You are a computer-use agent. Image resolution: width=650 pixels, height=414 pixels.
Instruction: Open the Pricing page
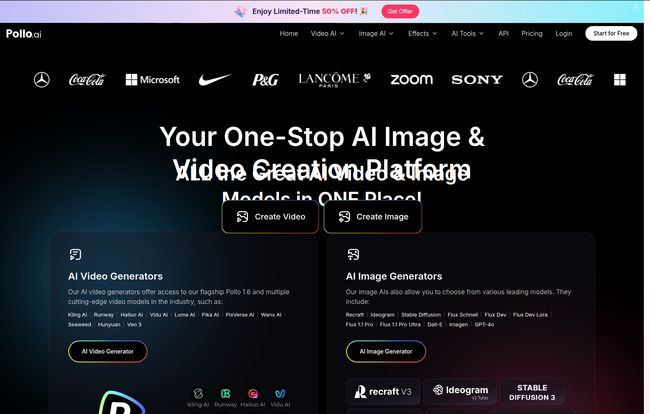[532, 34]
